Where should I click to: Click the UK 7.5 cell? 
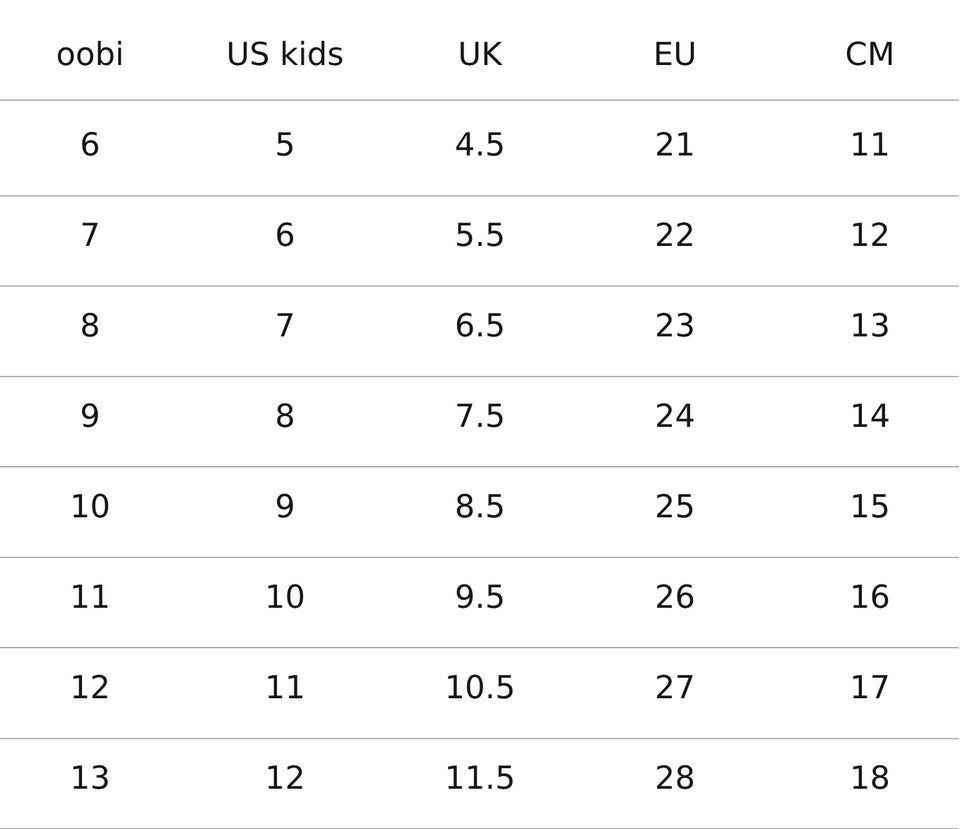(480, 416)
